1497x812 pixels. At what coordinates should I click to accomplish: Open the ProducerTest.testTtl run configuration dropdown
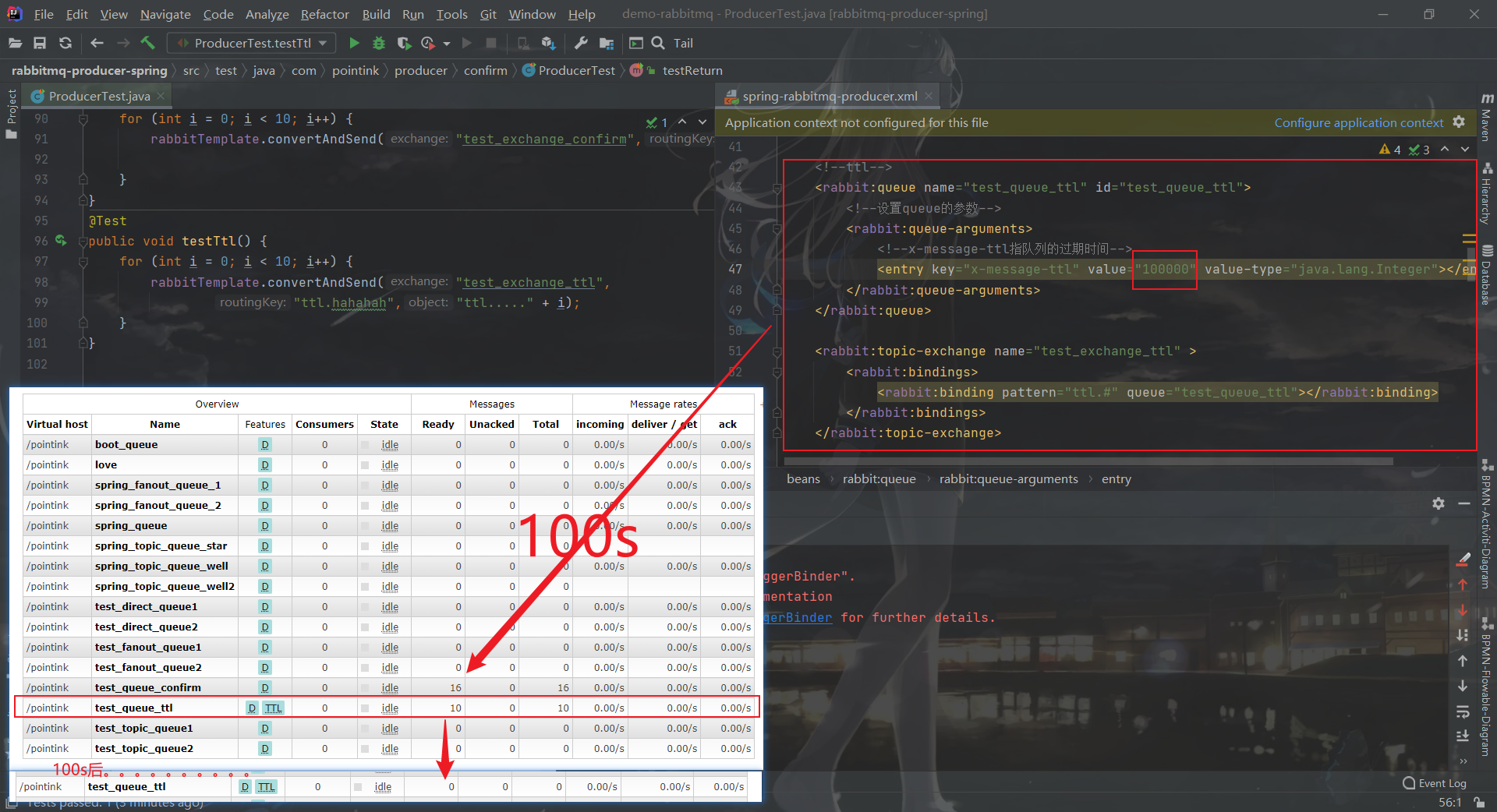pos(252,43)
